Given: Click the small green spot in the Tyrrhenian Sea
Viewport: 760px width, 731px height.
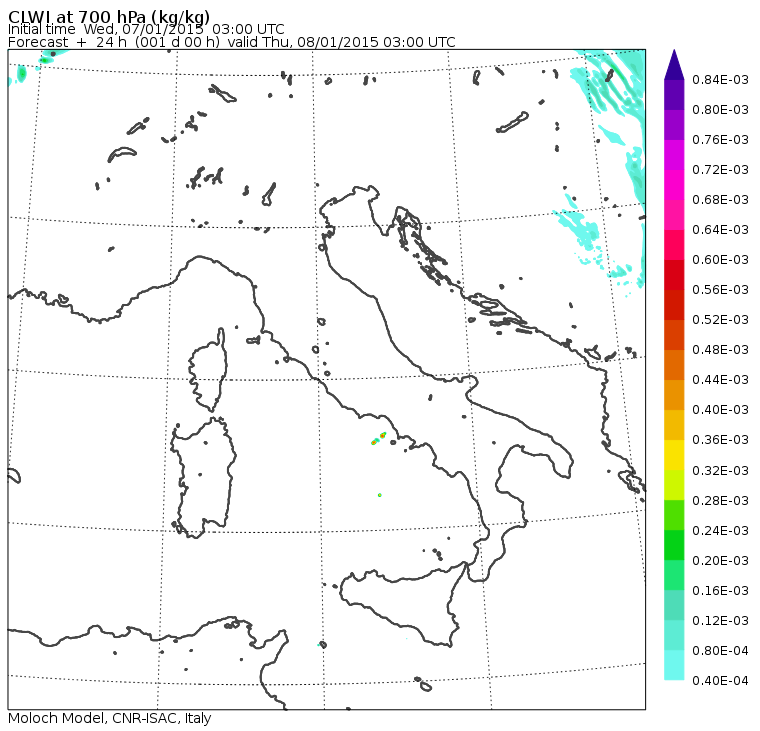Looking at the screenshot, I should point(380,495).
